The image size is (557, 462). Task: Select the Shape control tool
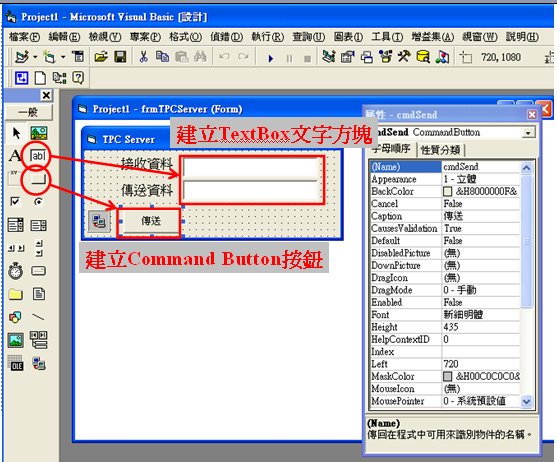click(x=15, y=317)
